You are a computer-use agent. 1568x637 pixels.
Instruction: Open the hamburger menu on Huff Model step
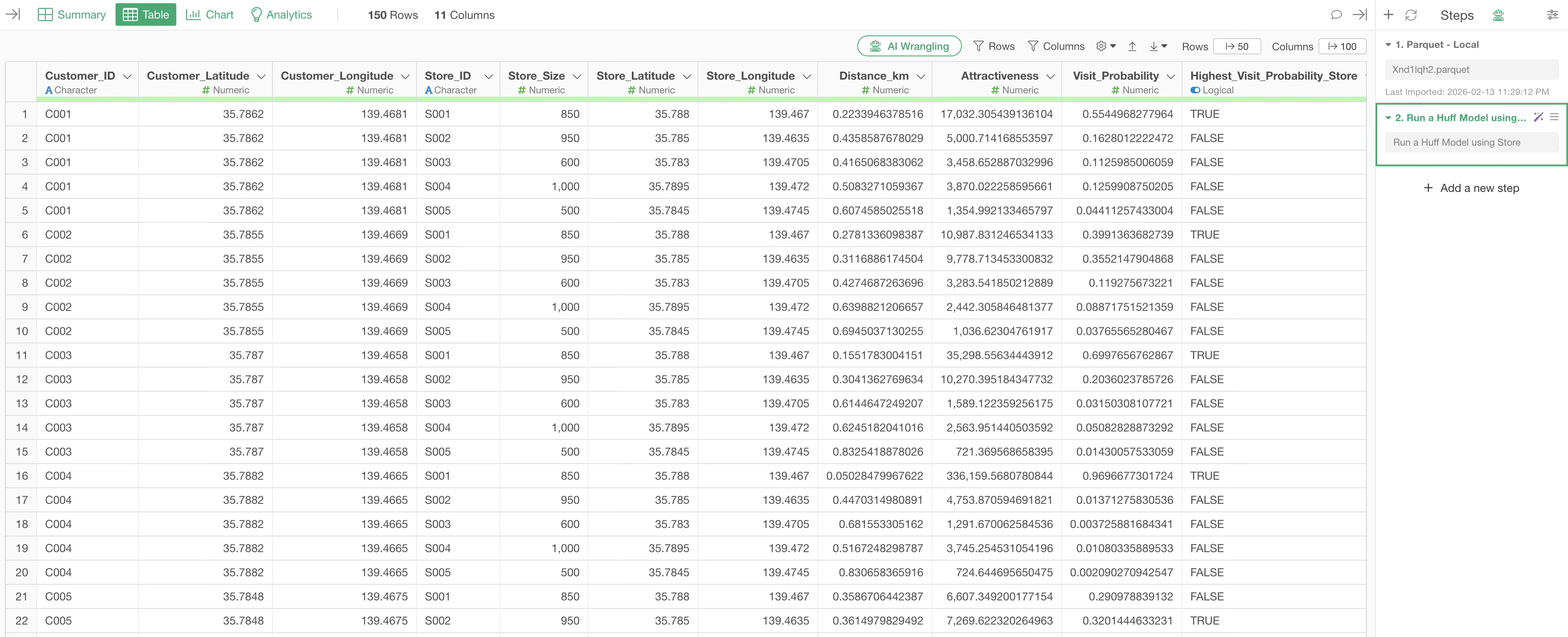click(1554, 117)
